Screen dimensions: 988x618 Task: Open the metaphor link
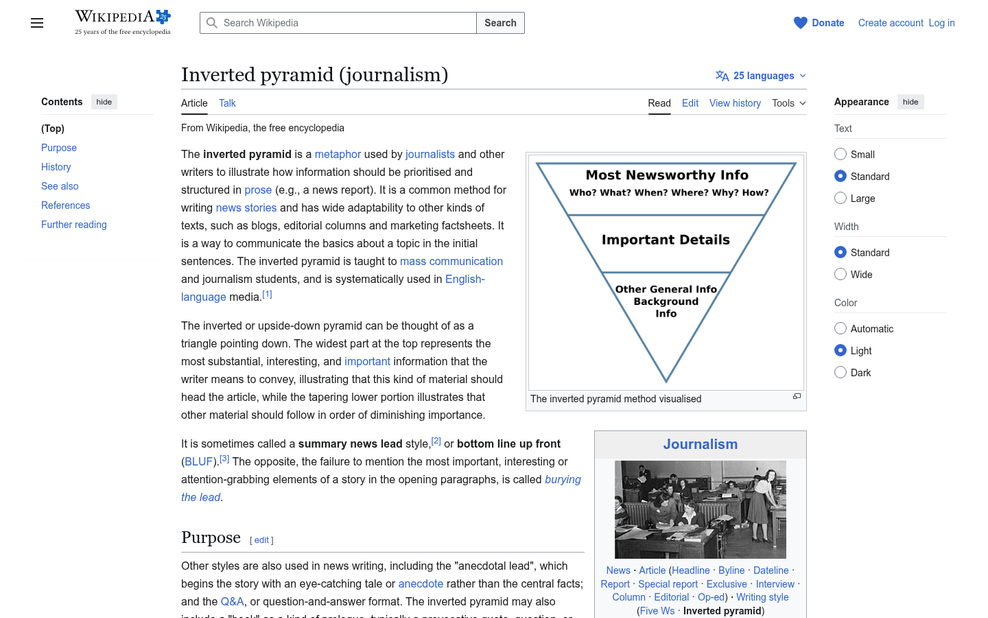(338, 154)
